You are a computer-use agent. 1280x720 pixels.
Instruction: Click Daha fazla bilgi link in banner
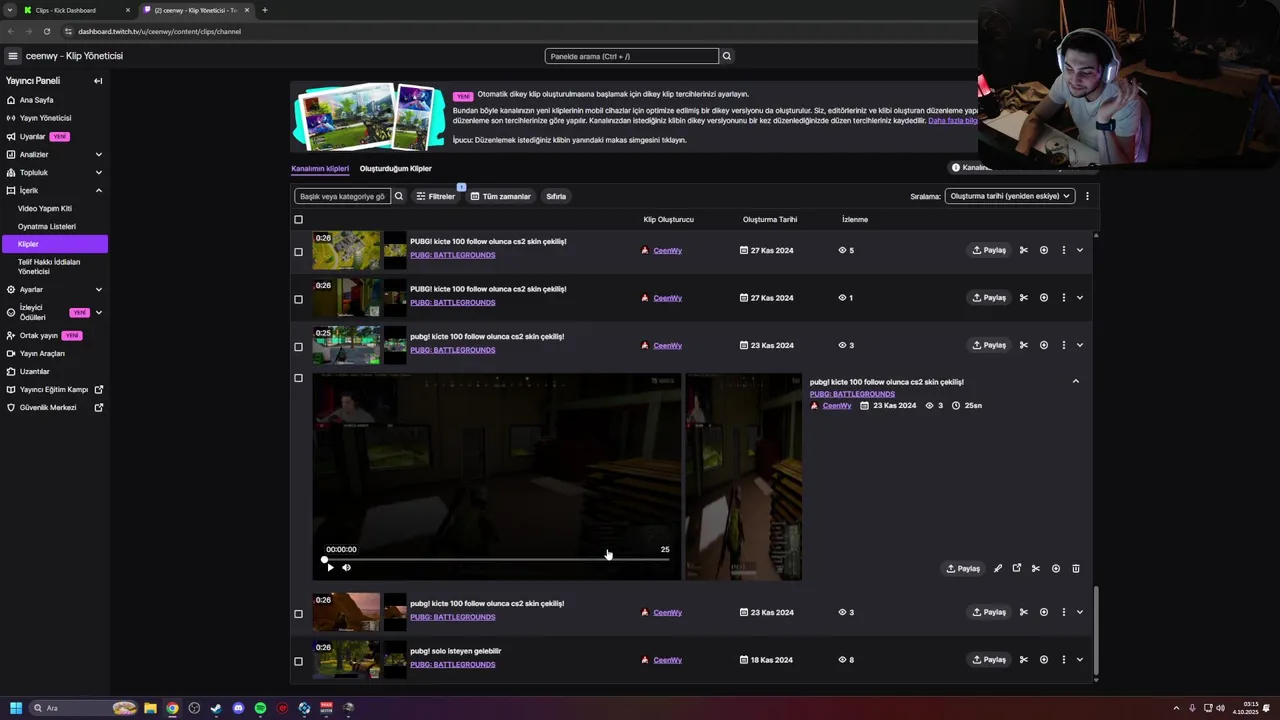click(x=953, y=121)
